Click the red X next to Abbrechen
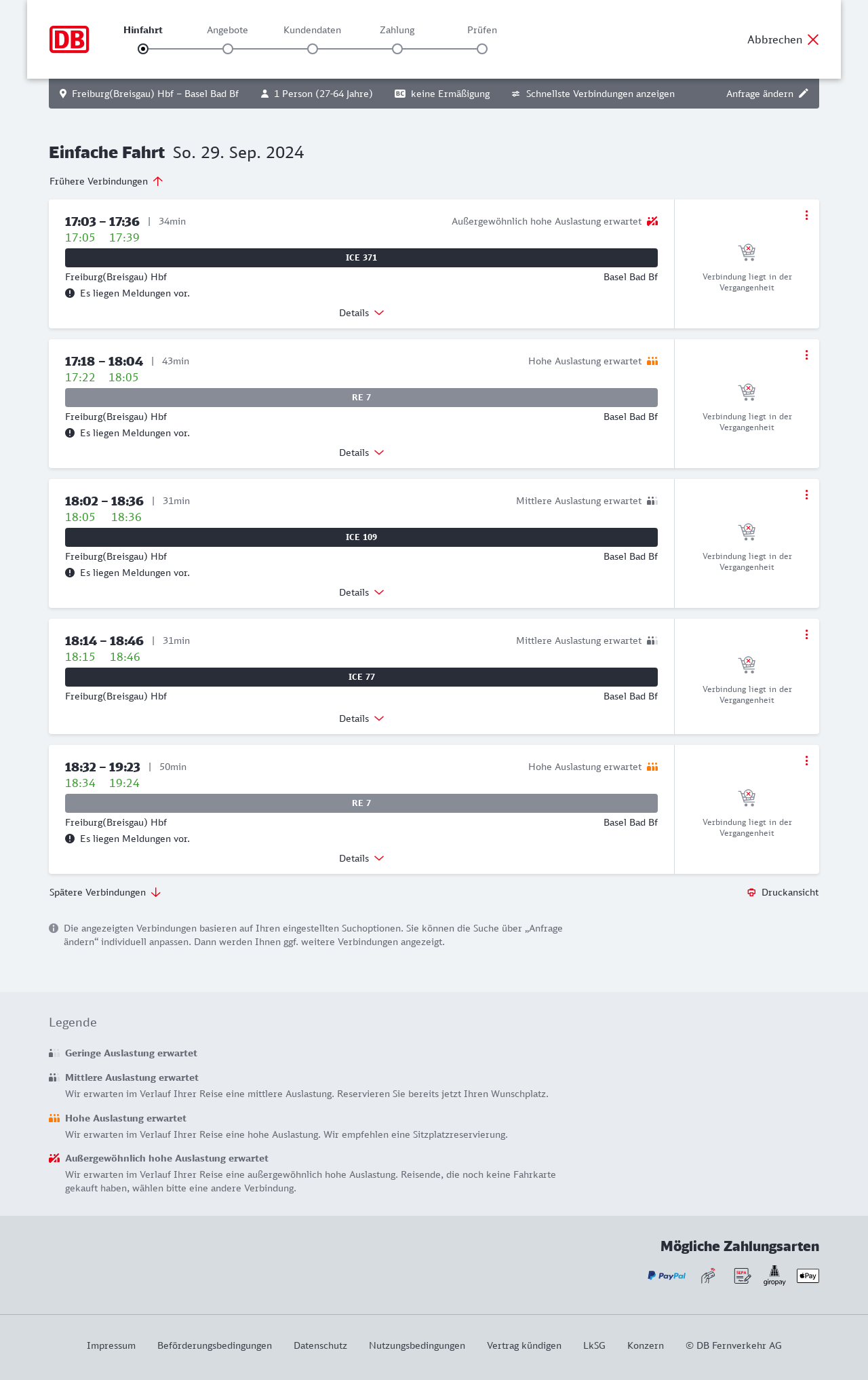 (813, 39)
